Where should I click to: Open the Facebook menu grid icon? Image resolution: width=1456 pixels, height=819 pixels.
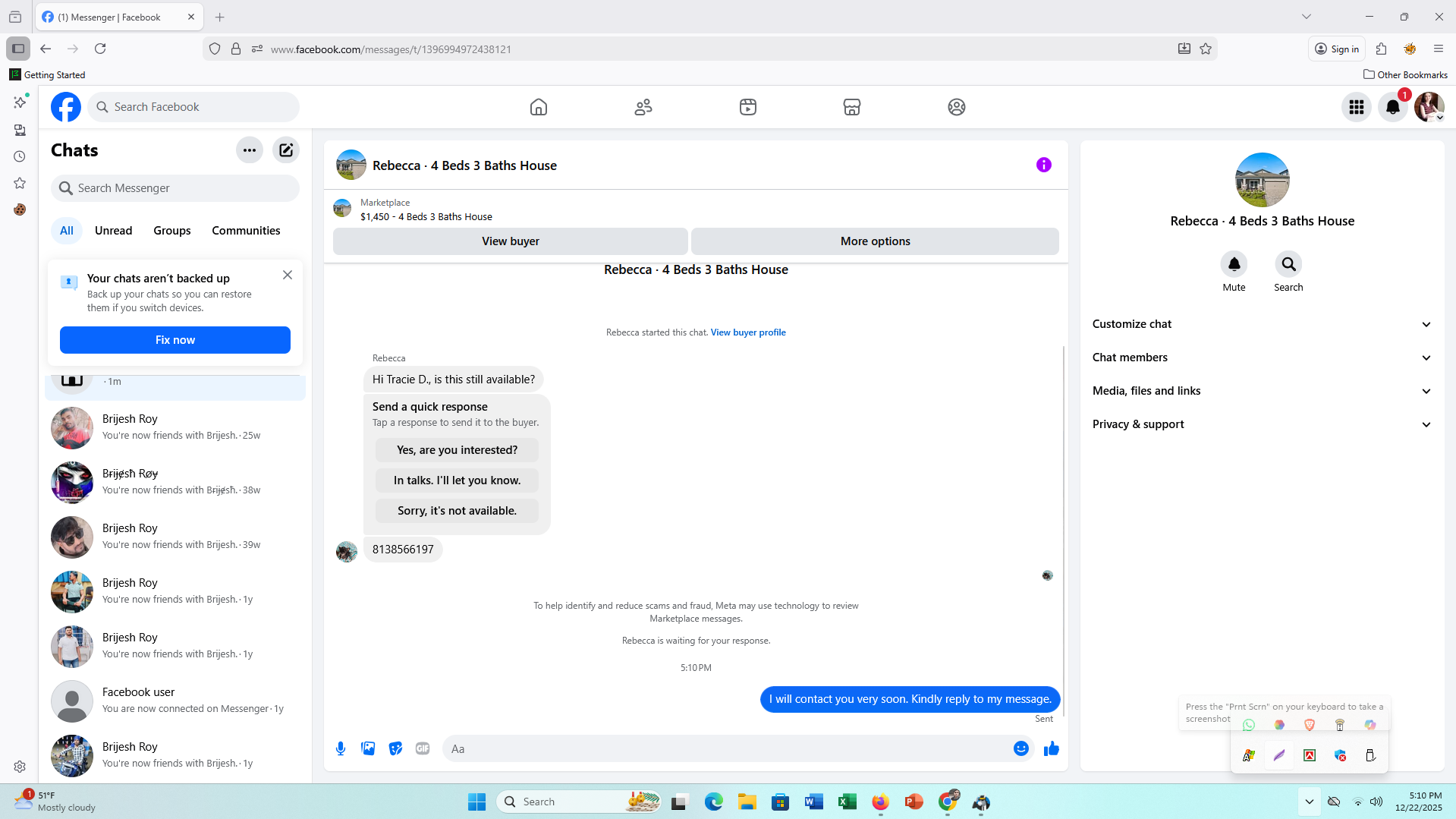[x=1357, y=107]
